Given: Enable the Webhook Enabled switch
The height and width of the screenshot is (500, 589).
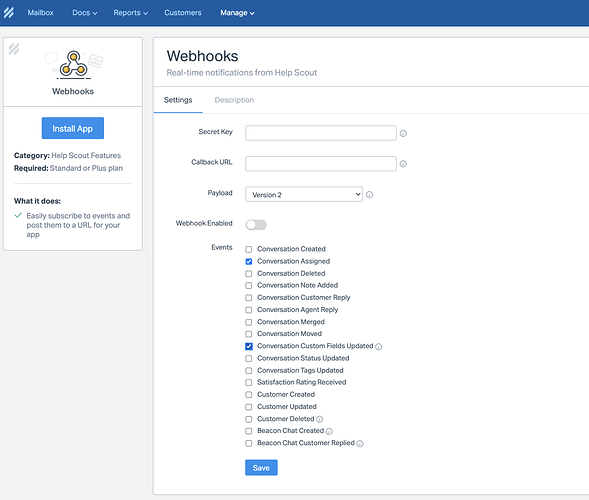Looking at the screenshot, I should [x=256, y=225].
